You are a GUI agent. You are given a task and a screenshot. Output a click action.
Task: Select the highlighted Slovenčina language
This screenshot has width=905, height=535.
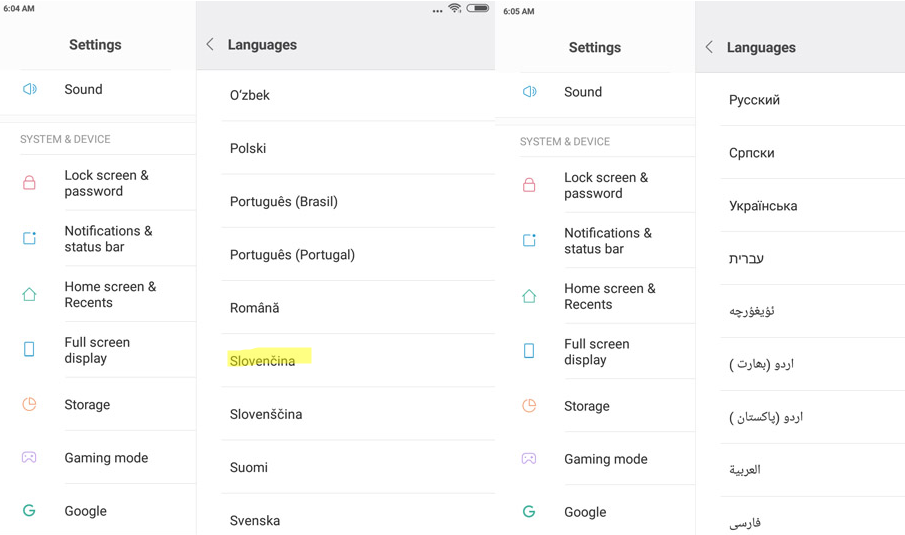[x=263, y=360]
